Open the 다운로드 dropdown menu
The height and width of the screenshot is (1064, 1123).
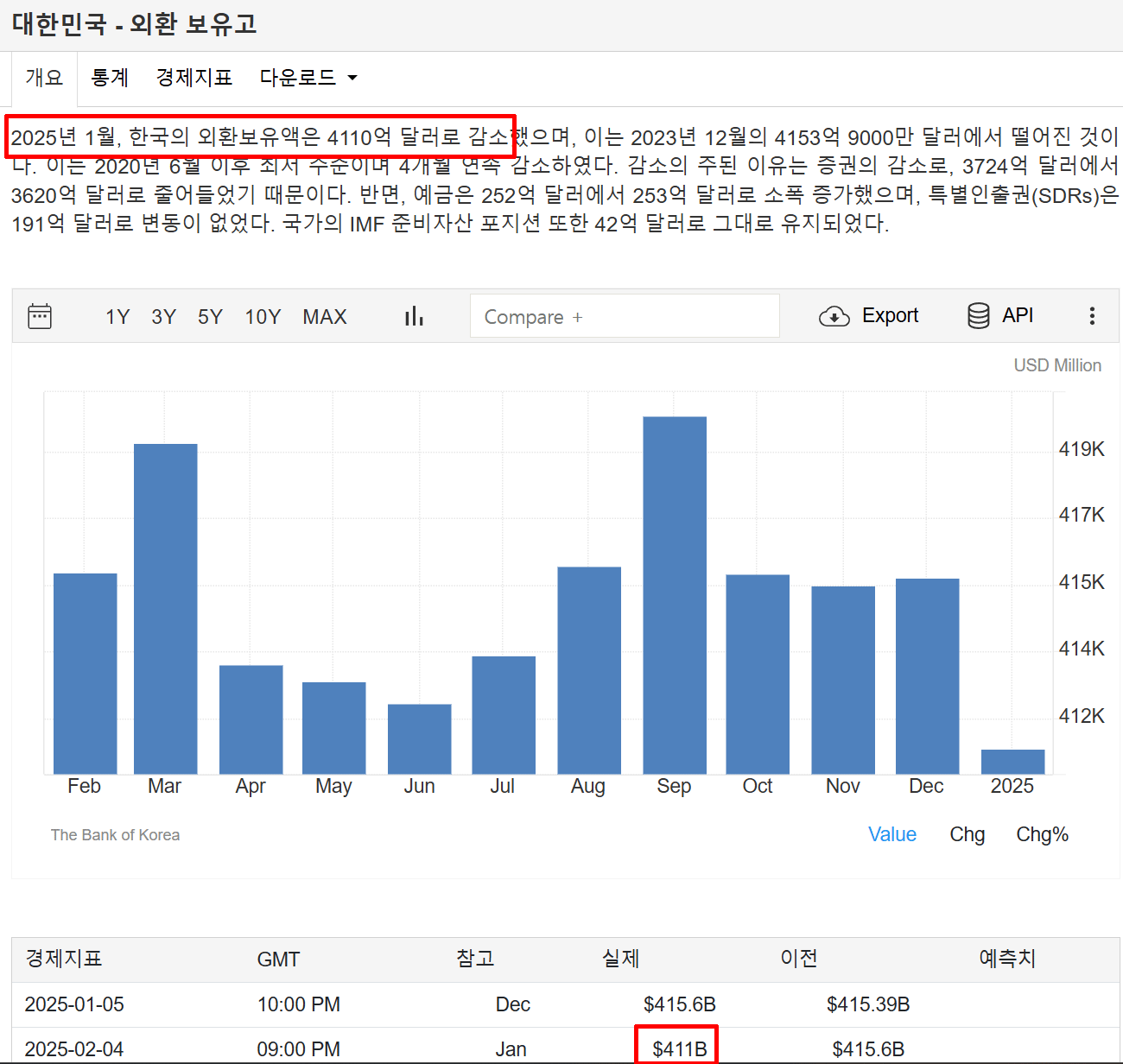click(308, 78)
